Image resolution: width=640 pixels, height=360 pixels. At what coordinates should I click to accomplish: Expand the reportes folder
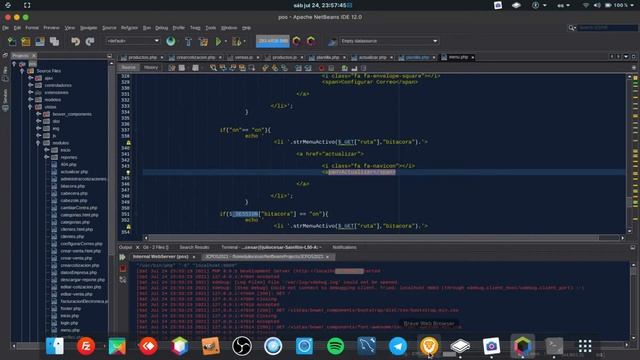tap(47, 157)
